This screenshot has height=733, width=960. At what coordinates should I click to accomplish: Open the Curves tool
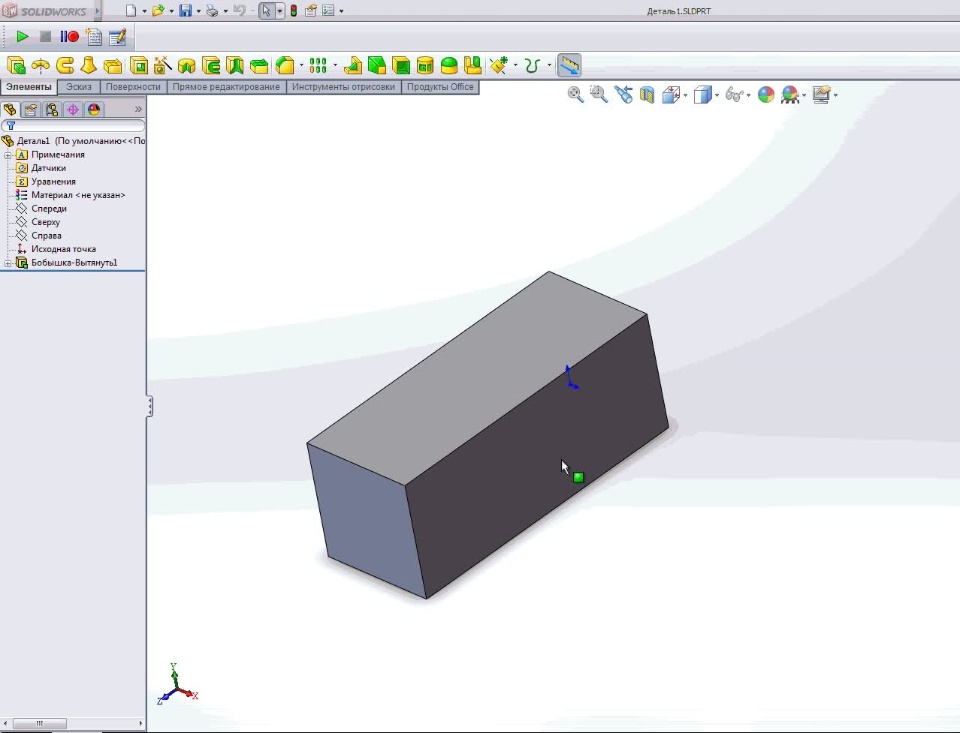coord(532,65)
